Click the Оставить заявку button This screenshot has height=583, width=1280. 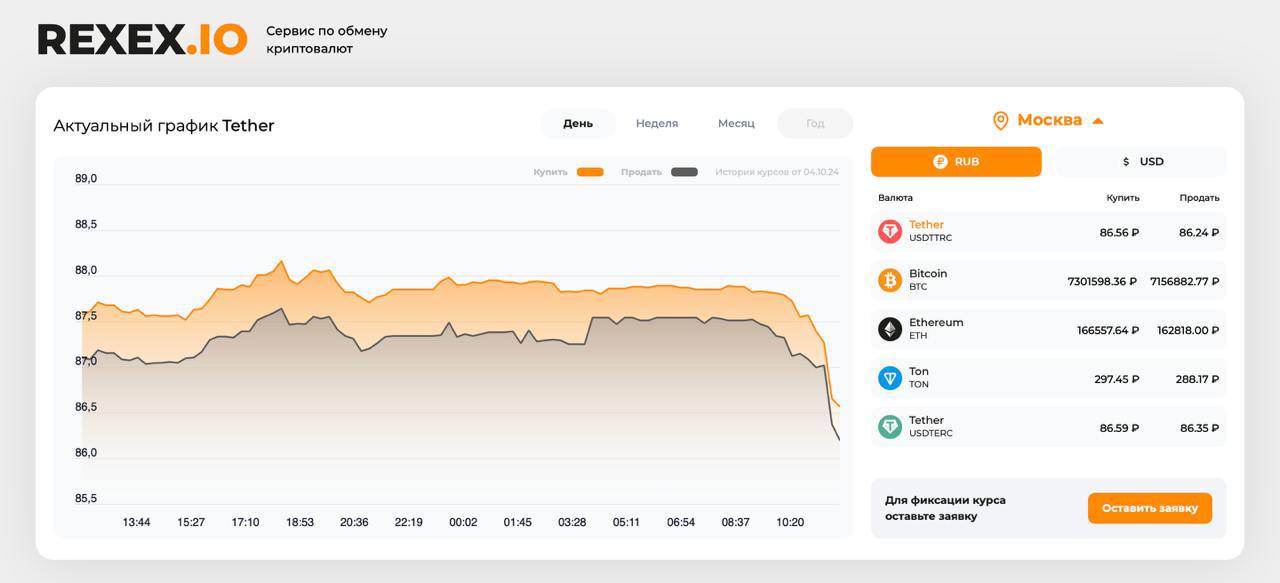[x=1150, y=508]
